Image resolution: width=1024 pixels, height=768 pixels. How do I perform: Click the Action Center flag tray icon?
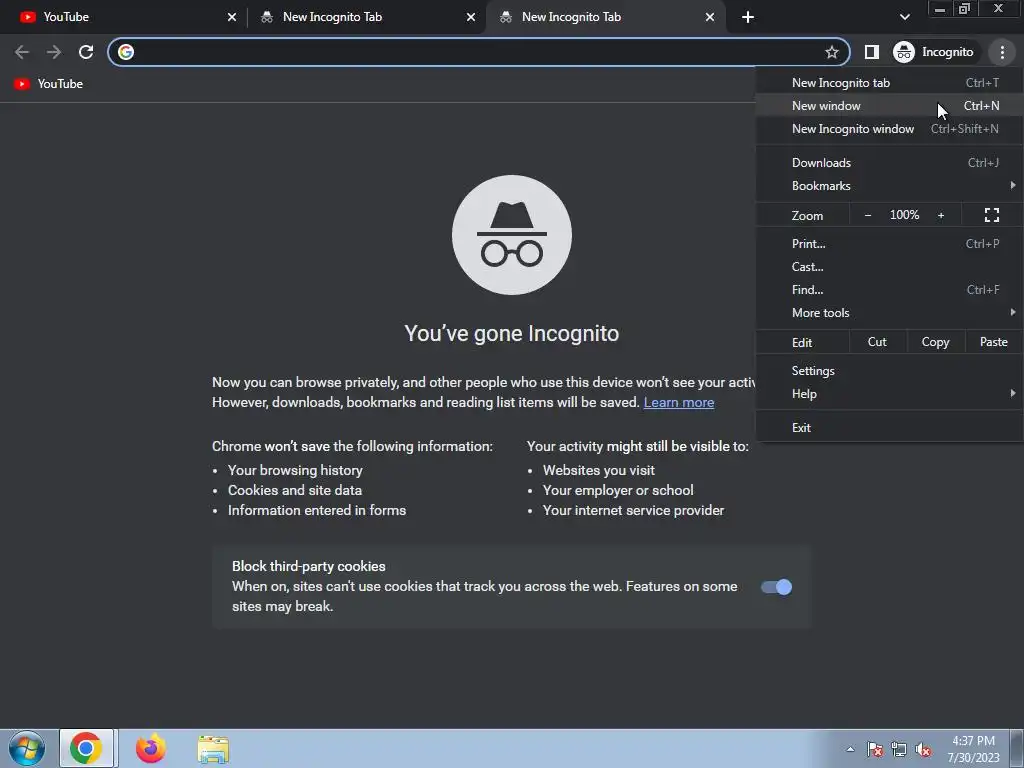coord(874,749)
